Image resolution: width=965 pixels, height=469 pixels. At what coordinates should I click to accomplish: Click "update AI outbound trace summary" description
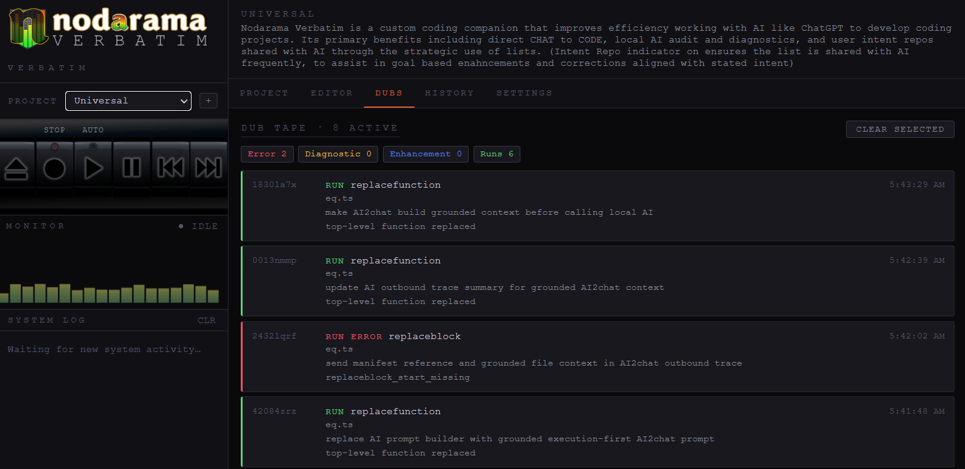click(495, 287)
